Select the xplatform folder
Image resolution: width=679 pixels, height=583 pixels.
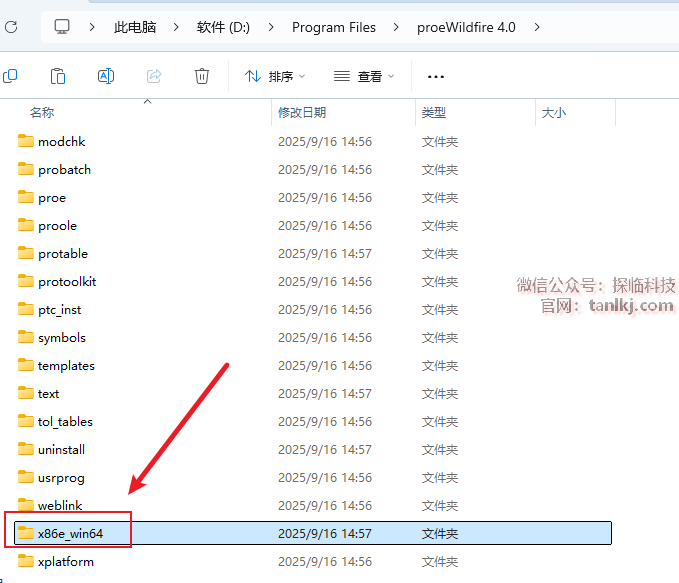(65, 562)
